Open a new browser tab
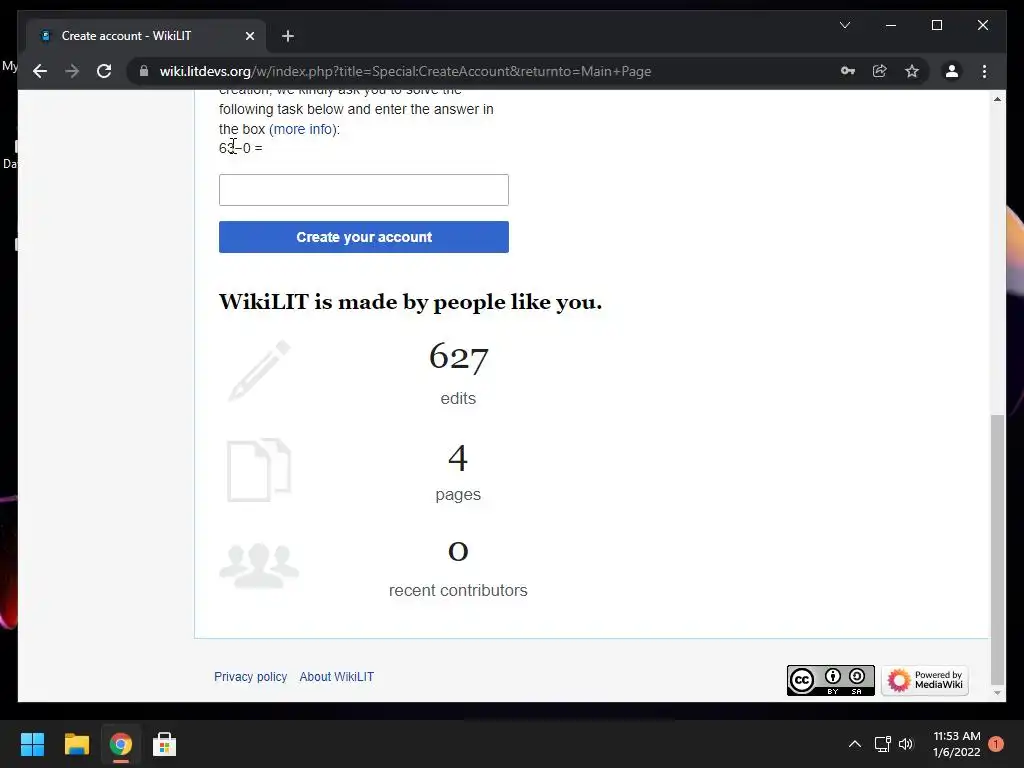 [288, 36]
